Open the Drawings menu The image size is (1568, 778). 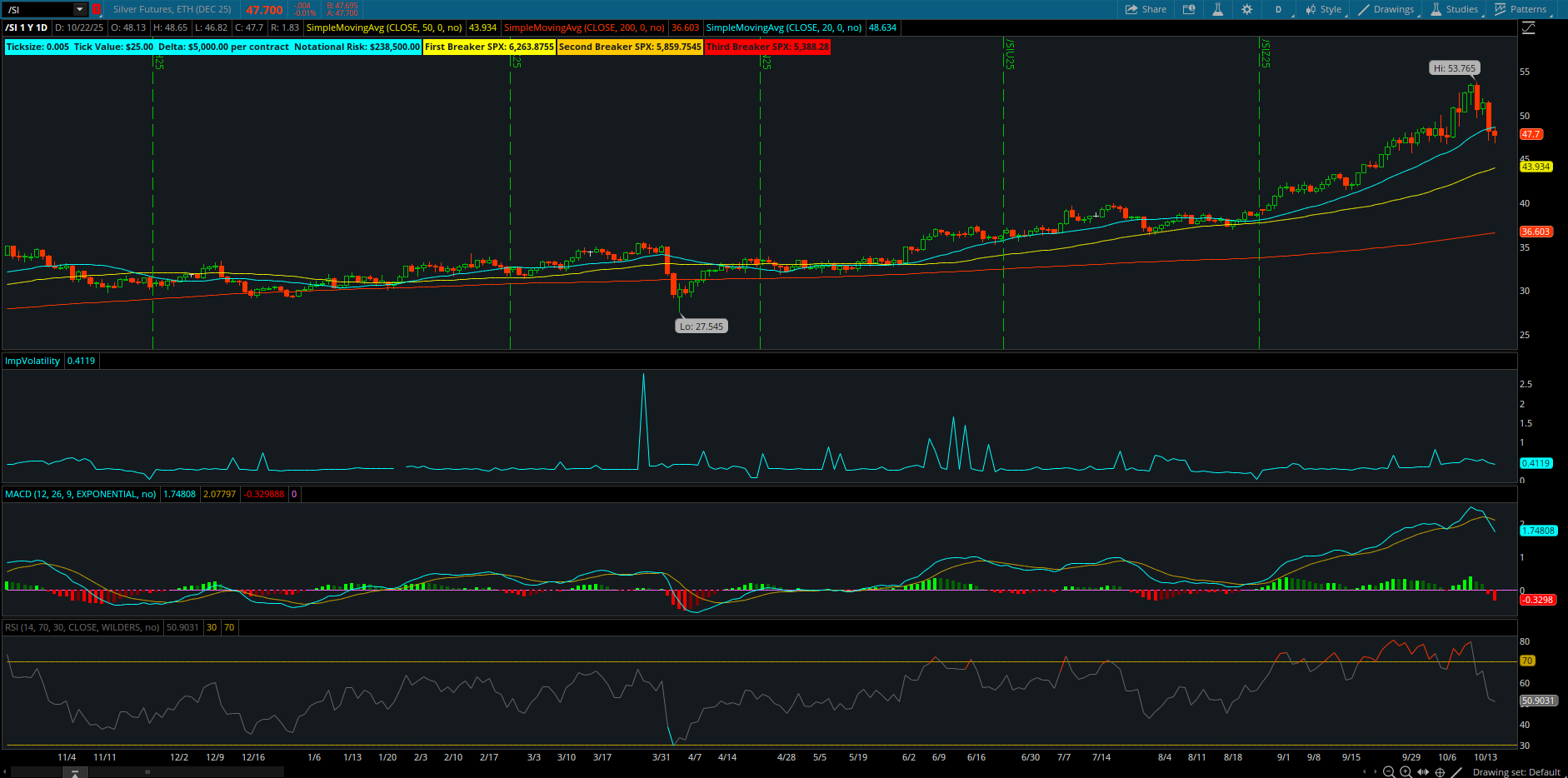tap(1386, 9)
